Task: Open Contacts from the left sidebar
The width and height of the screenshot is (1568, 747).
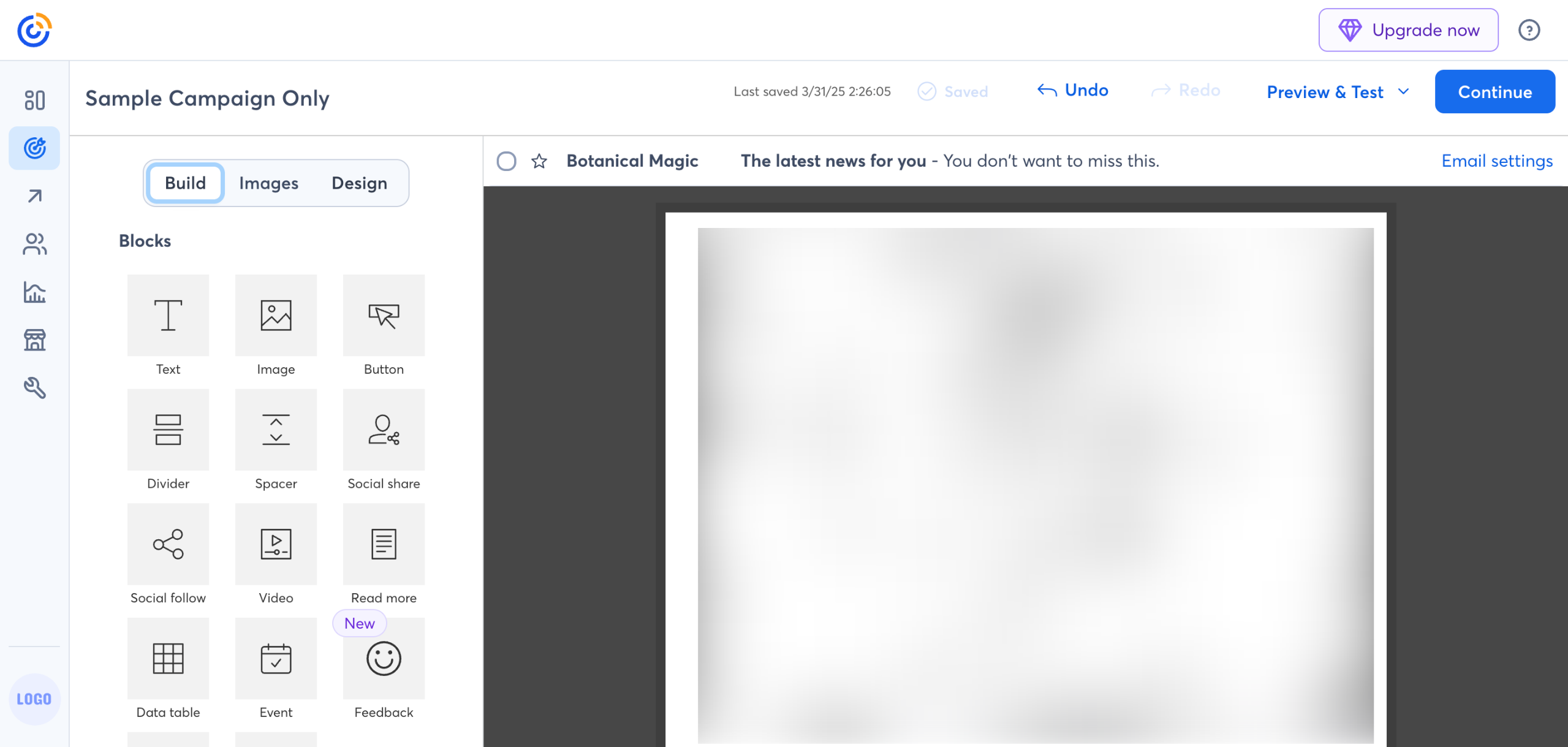Action: pyautogui.click(x=34, y=244)
